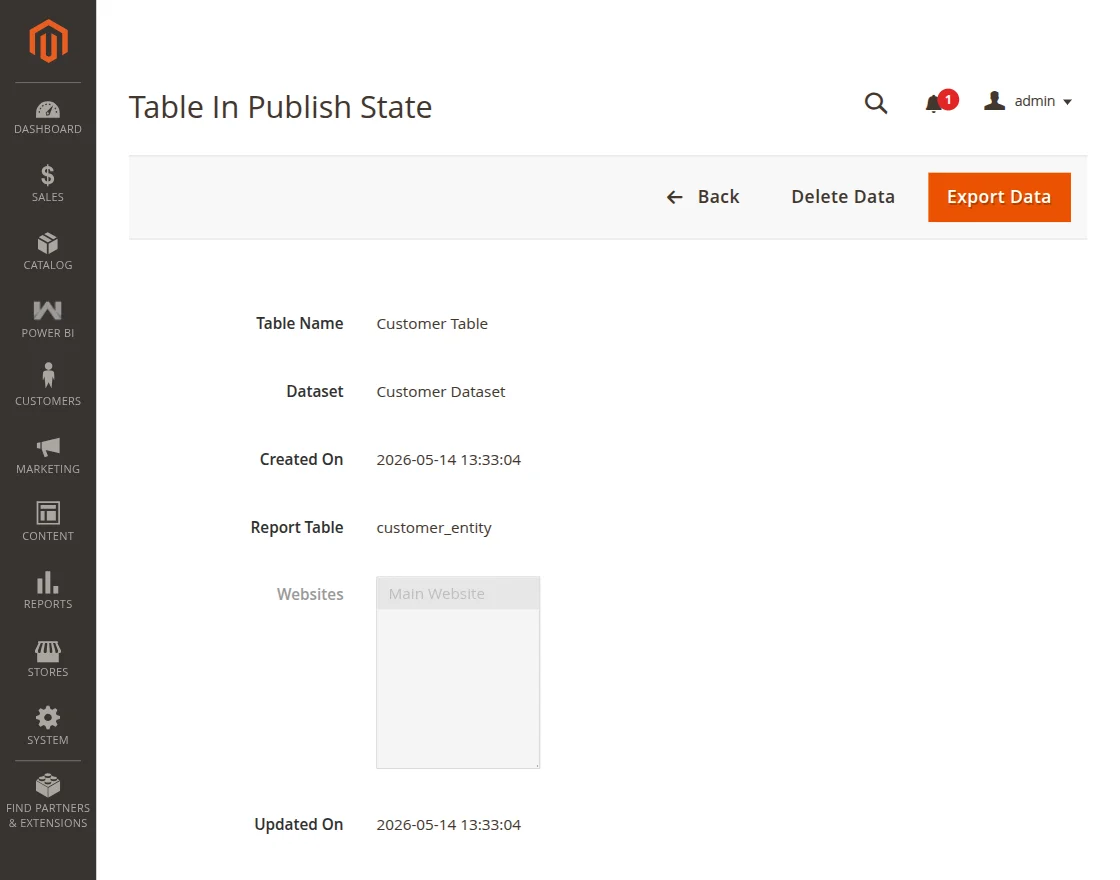Open the Dashboard gauge icon

pyautogui.click(x=48, y=109)
